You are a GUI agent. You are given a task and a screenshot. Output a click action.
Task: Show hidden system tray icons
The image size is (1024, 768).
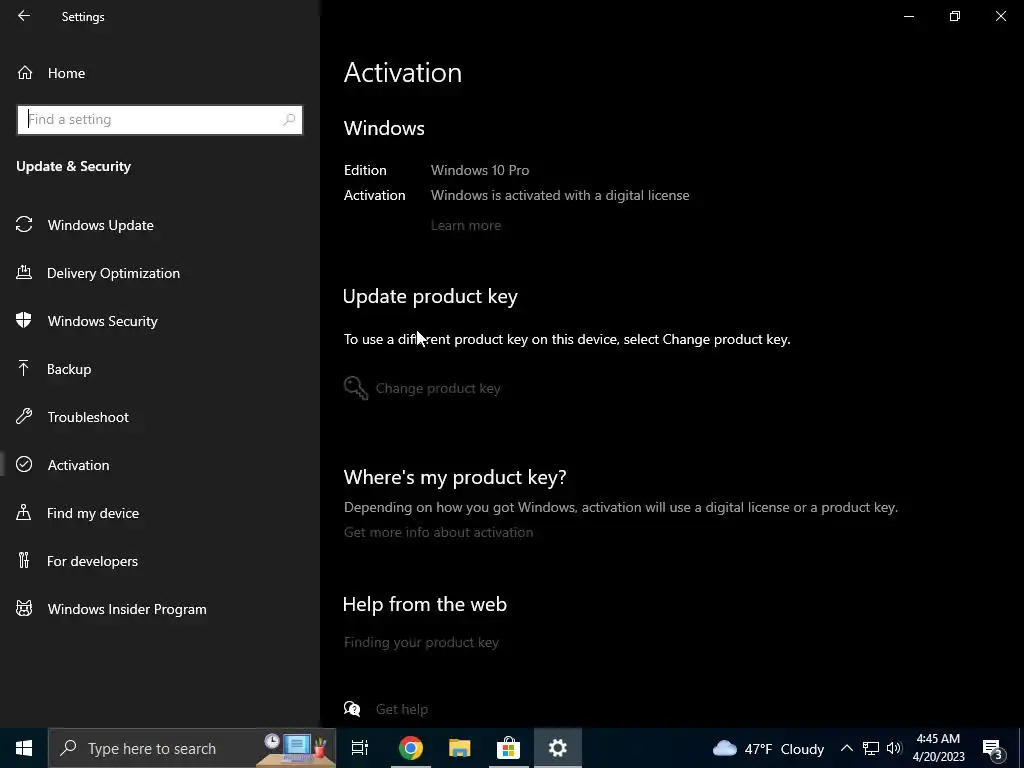[x=846, y=748]
